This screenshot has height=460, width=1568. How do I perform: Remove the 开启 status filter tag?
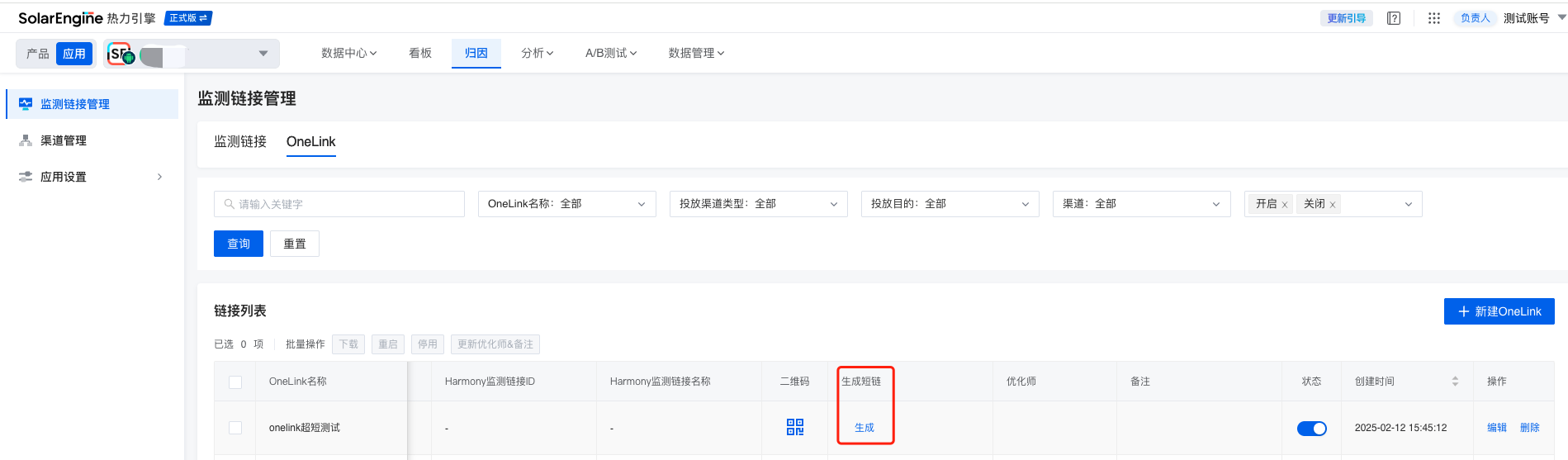(1285, 205)
